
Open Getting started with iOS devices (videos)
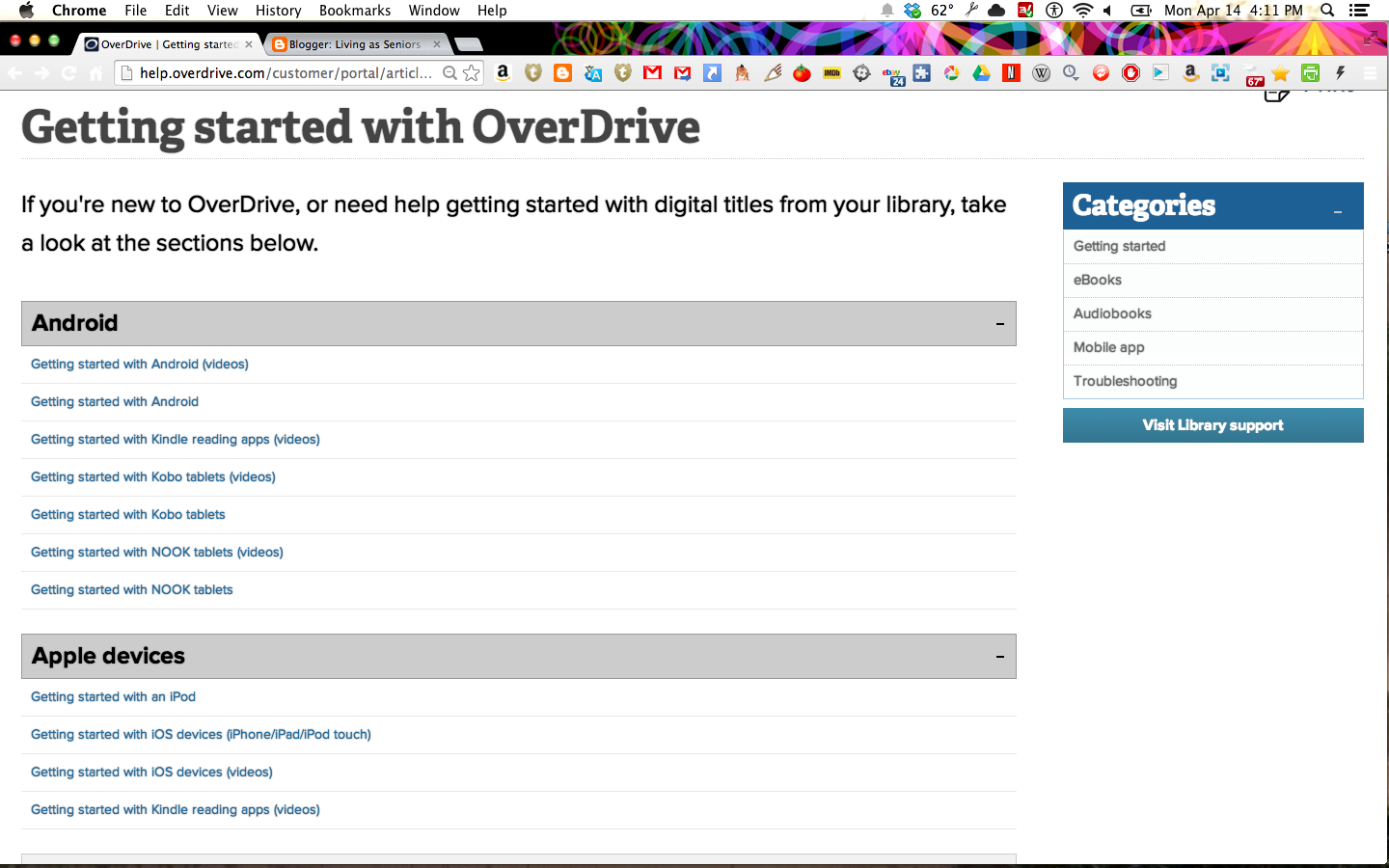[151, 773]
